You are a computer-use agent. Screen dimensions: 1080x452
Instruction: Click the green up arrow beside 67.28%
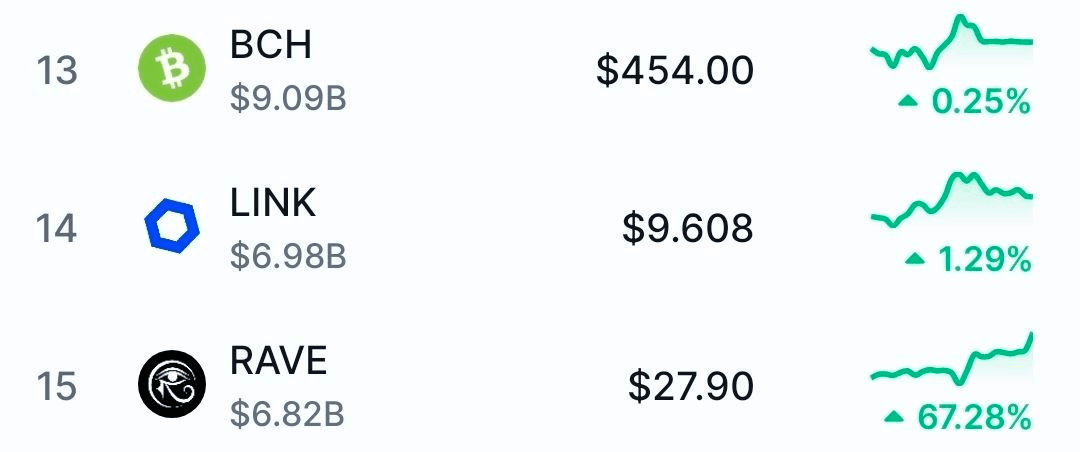coord(894,415)
